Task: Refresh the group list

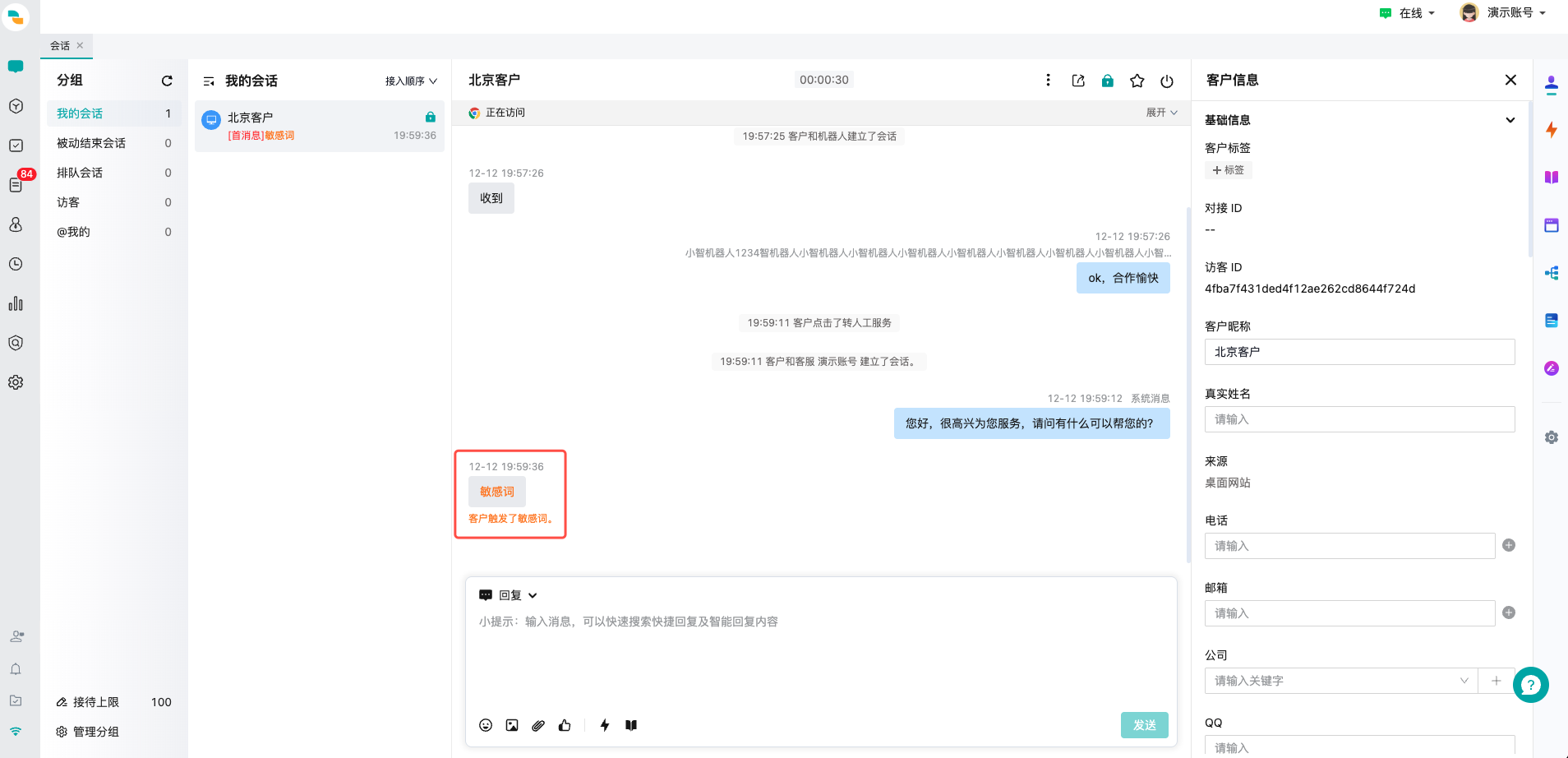Action: (167, 81)
